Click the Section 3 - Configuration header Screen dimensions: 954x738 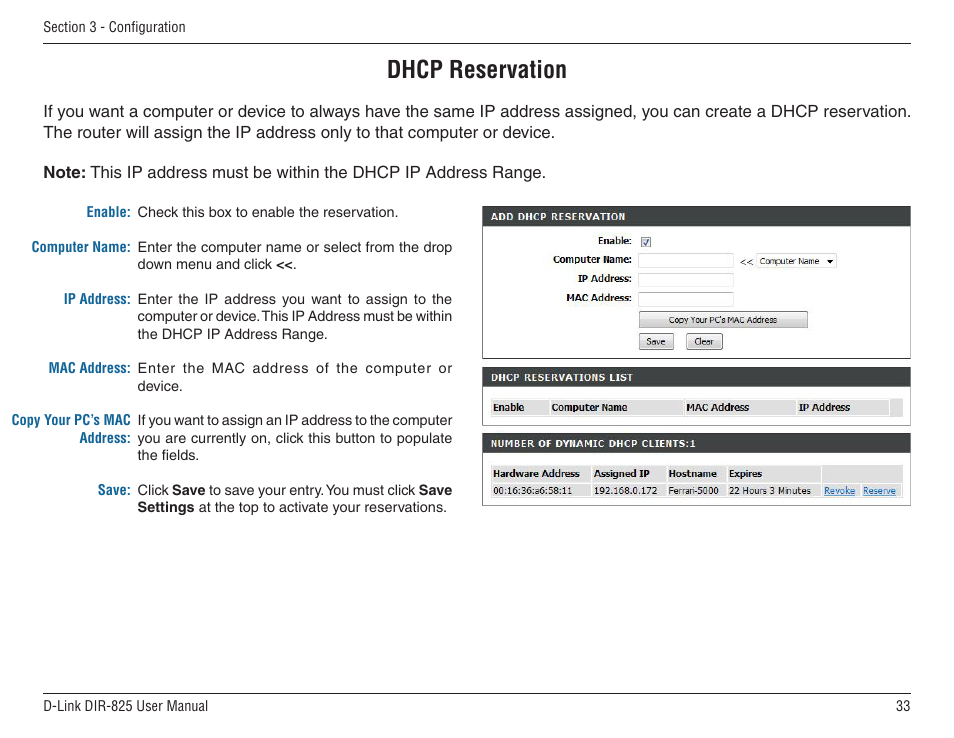(114, 27)
